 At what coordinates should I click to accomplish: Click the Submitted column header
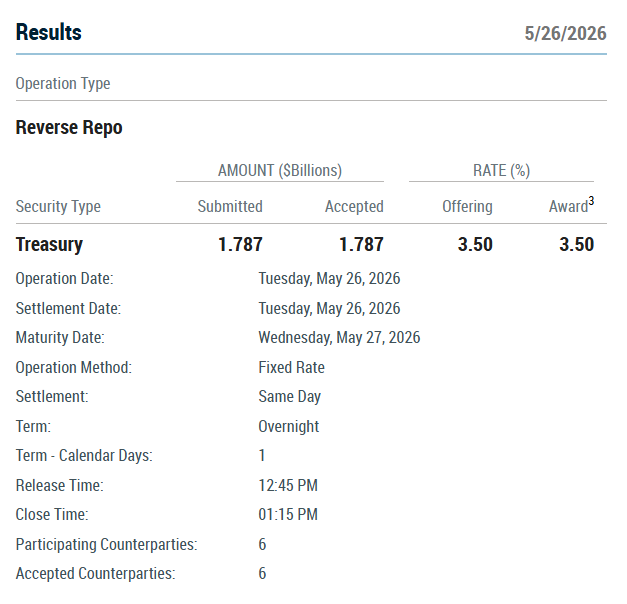pyautogui.click(x=230, y=206)
